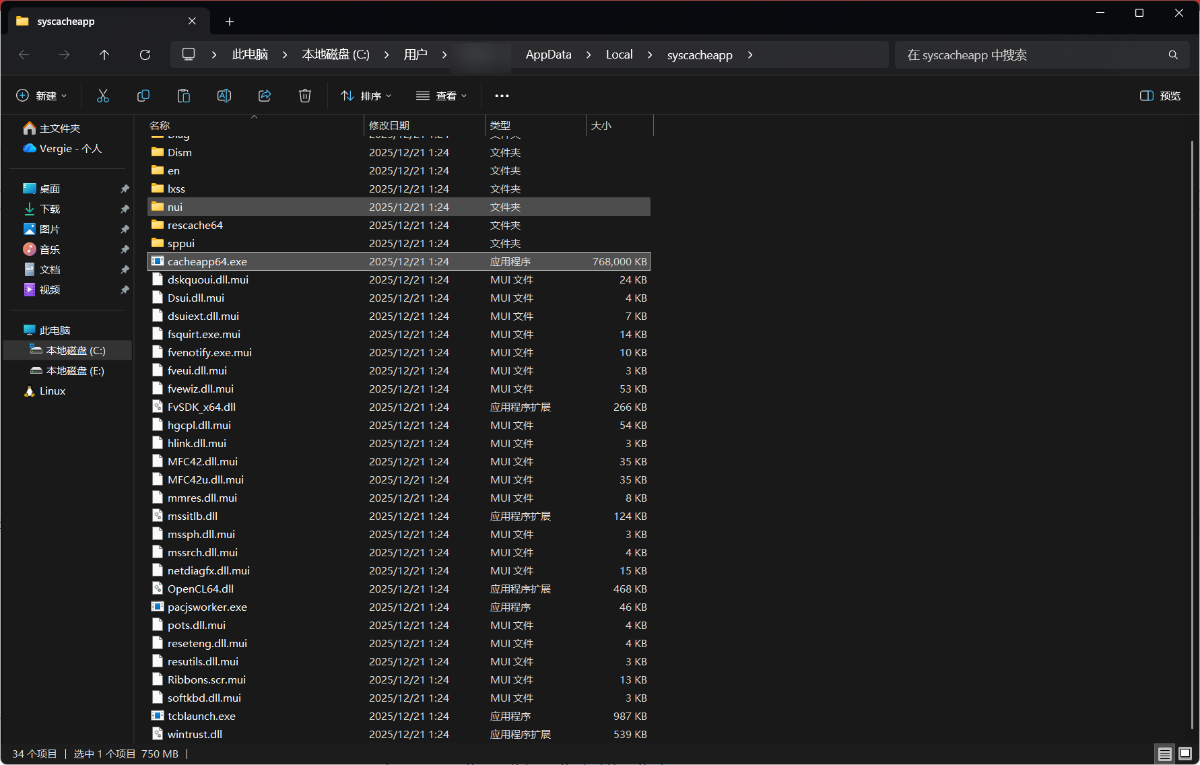The image size is (1200, 765).
Task: Go up one folder level
Action: coord(104,55)
